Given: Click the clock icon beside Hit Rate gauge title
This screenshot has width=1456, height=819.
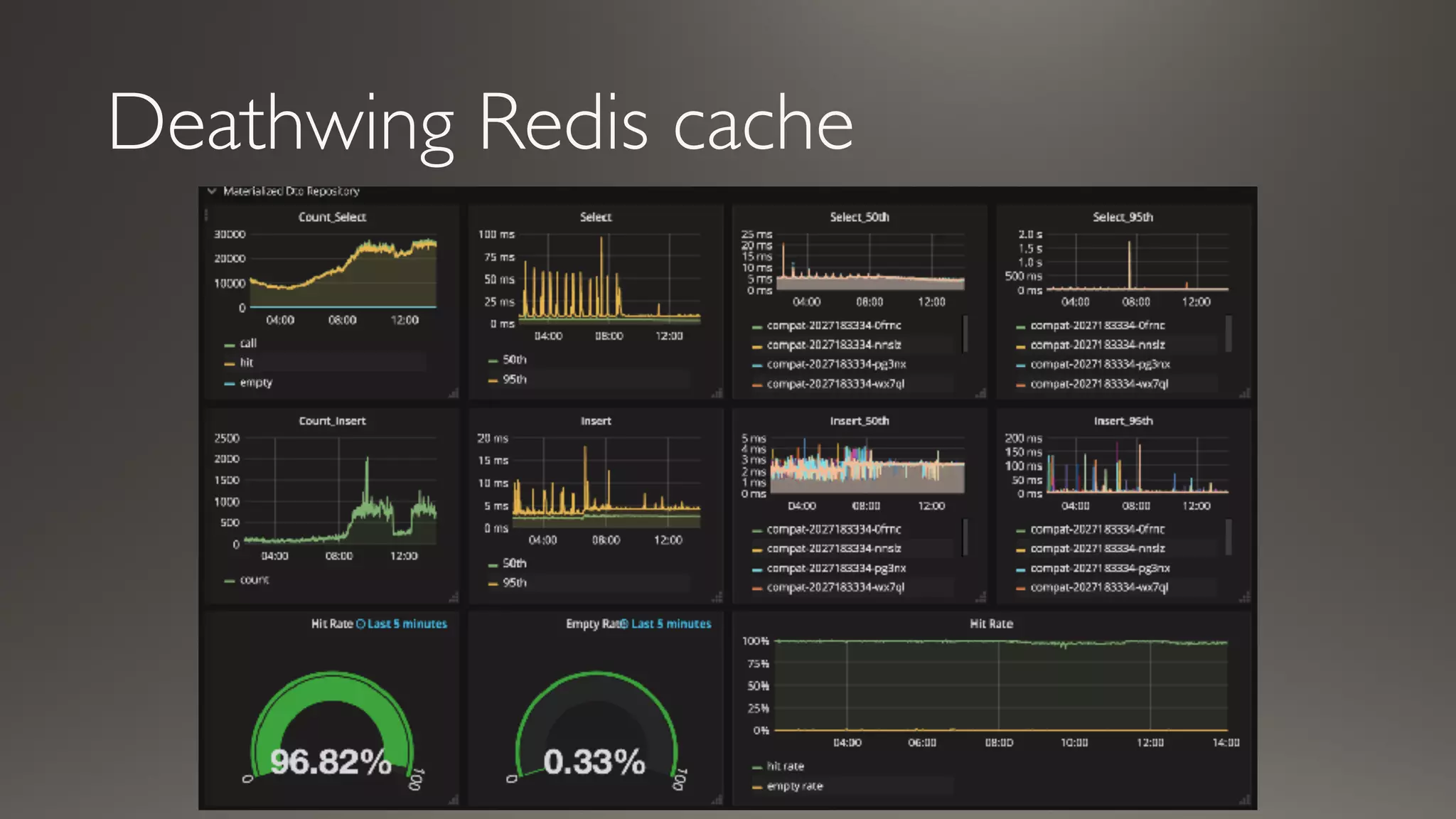Looking at the screenshot, I should [x=360, y=624].
